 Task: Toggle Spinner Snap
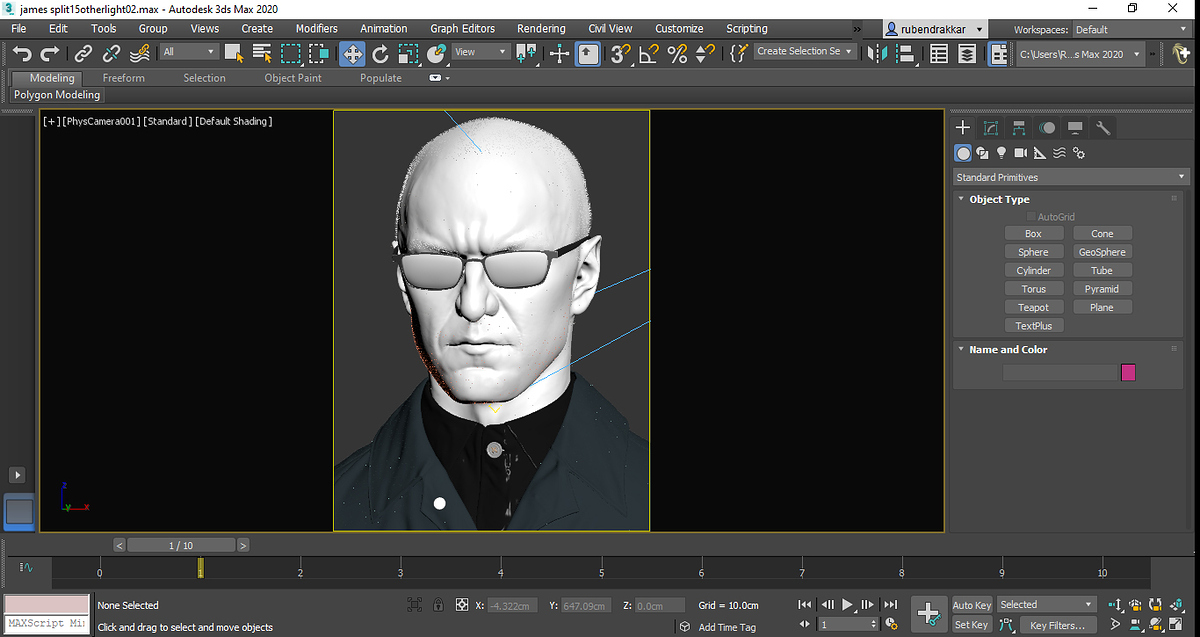706,54
